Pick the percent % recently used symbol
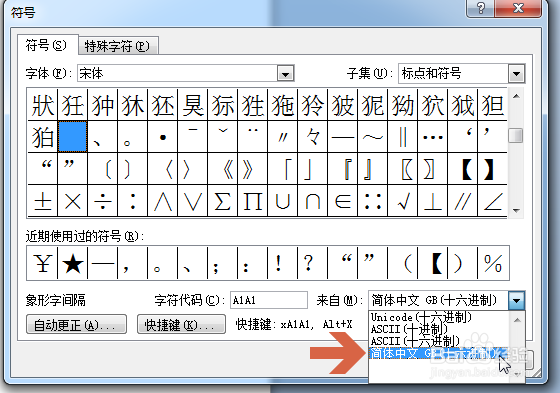Screen dimensions: 560x393 pos(493,263)
